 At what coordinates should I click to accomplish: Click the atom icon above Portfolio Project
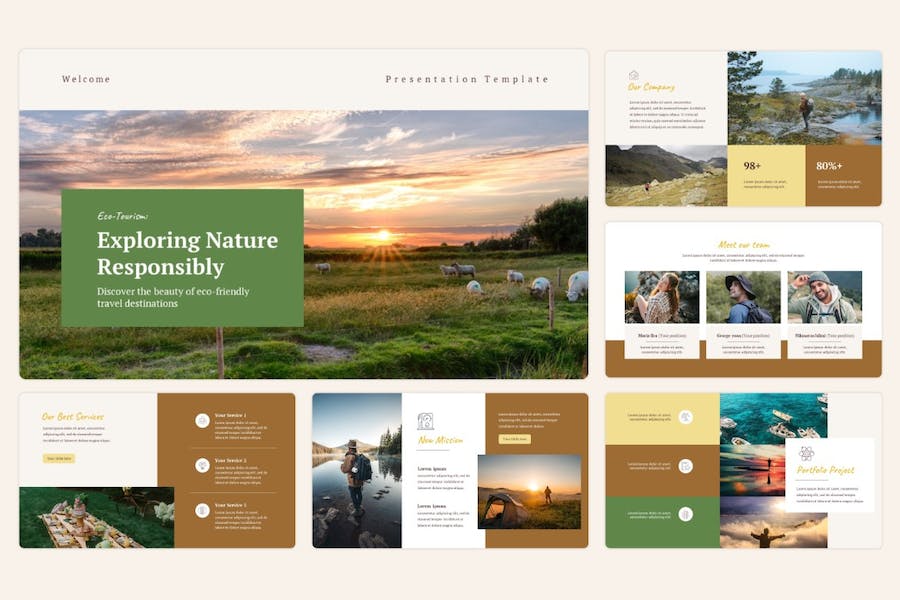coord(806,454)
